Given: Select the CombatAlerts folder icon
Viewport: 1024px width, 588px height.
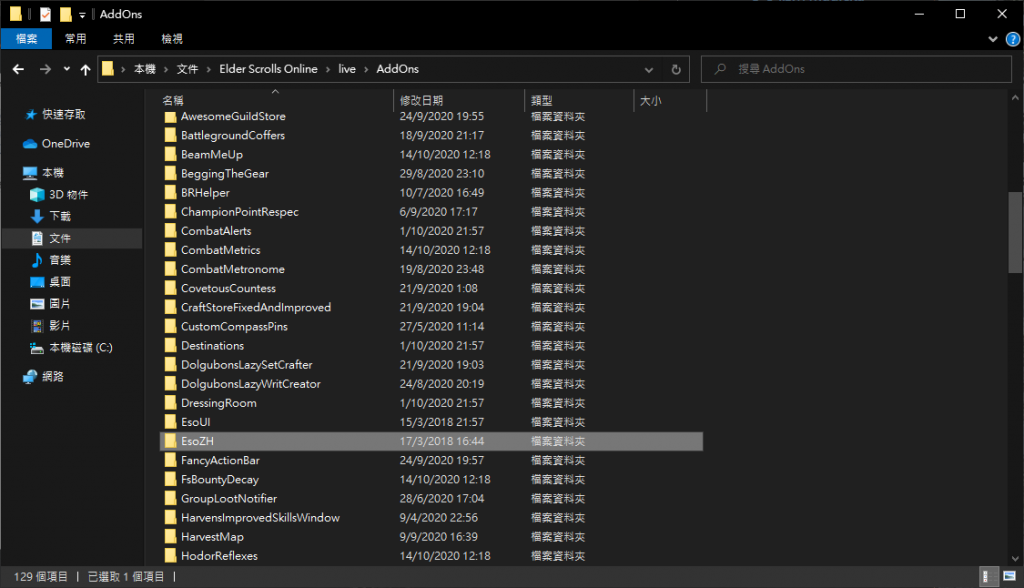Looking at the screenshot, I should point(170,231).
